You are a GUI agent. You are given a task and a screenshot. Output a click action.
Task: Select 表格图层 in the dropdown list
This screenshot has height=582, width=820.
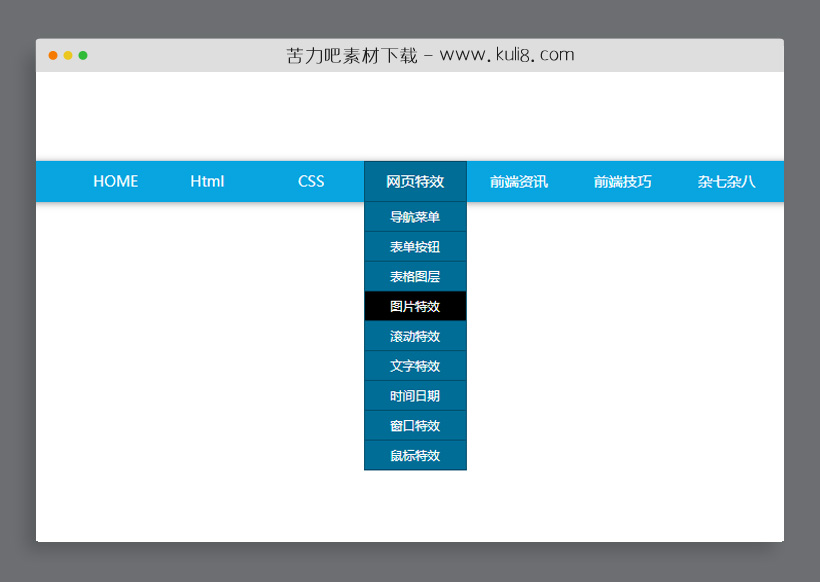(415, 276)
